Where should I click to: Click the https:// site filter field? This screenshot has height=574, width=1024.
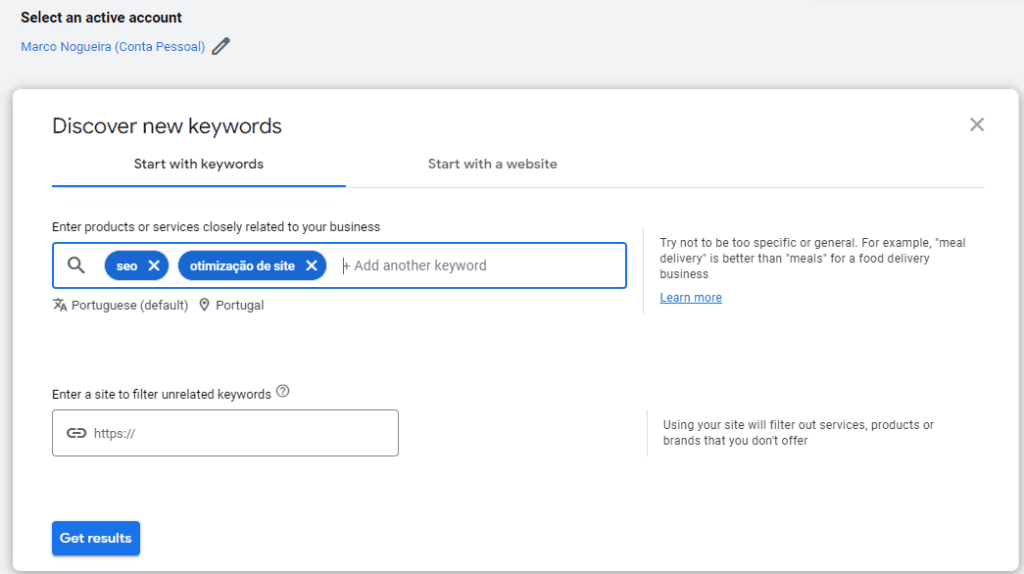(225, 433)
